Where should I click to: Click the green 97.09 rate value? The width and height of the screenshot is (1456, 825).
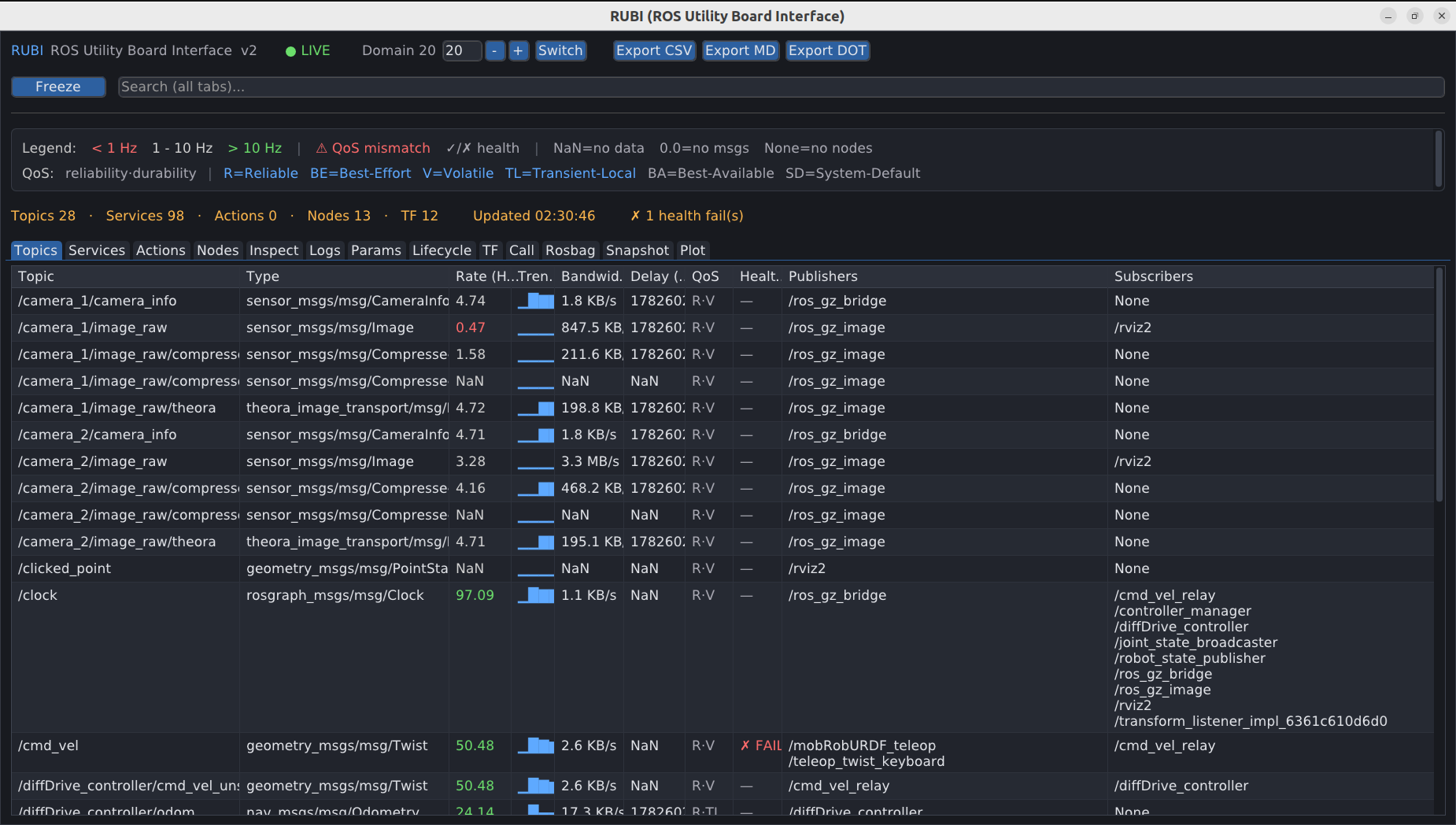click(x=475, y=595)
